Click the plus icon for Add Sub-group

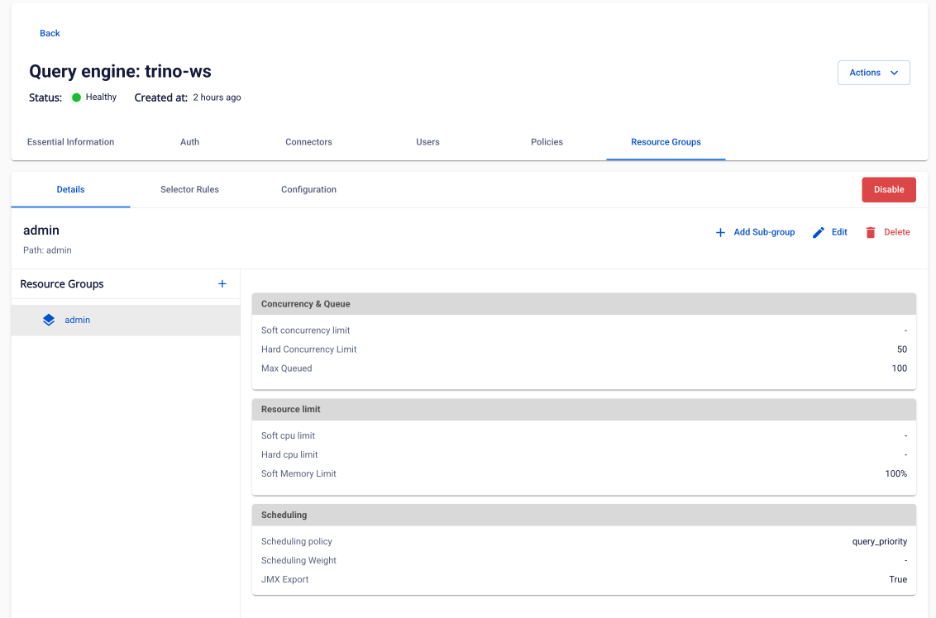point(721,232)
